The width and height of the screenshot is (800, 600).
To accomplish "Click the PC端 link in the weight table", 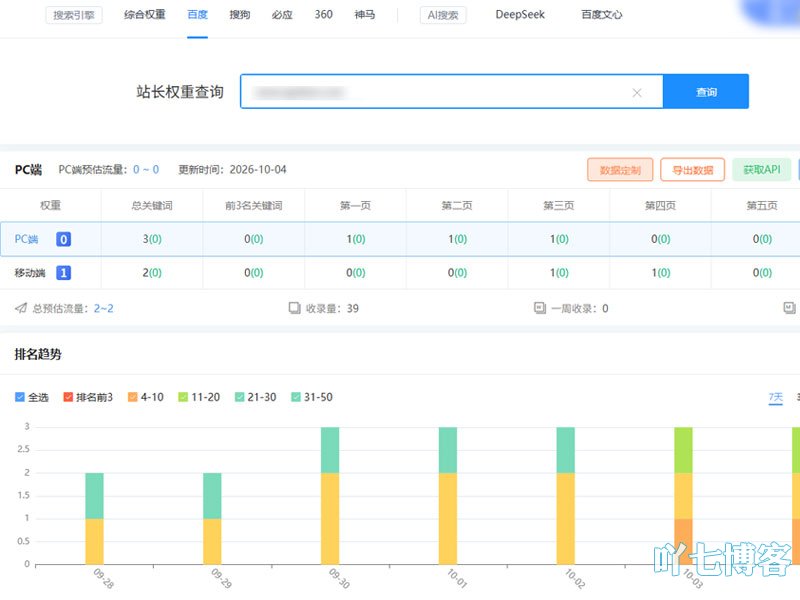I will click(x=27, y=239).
